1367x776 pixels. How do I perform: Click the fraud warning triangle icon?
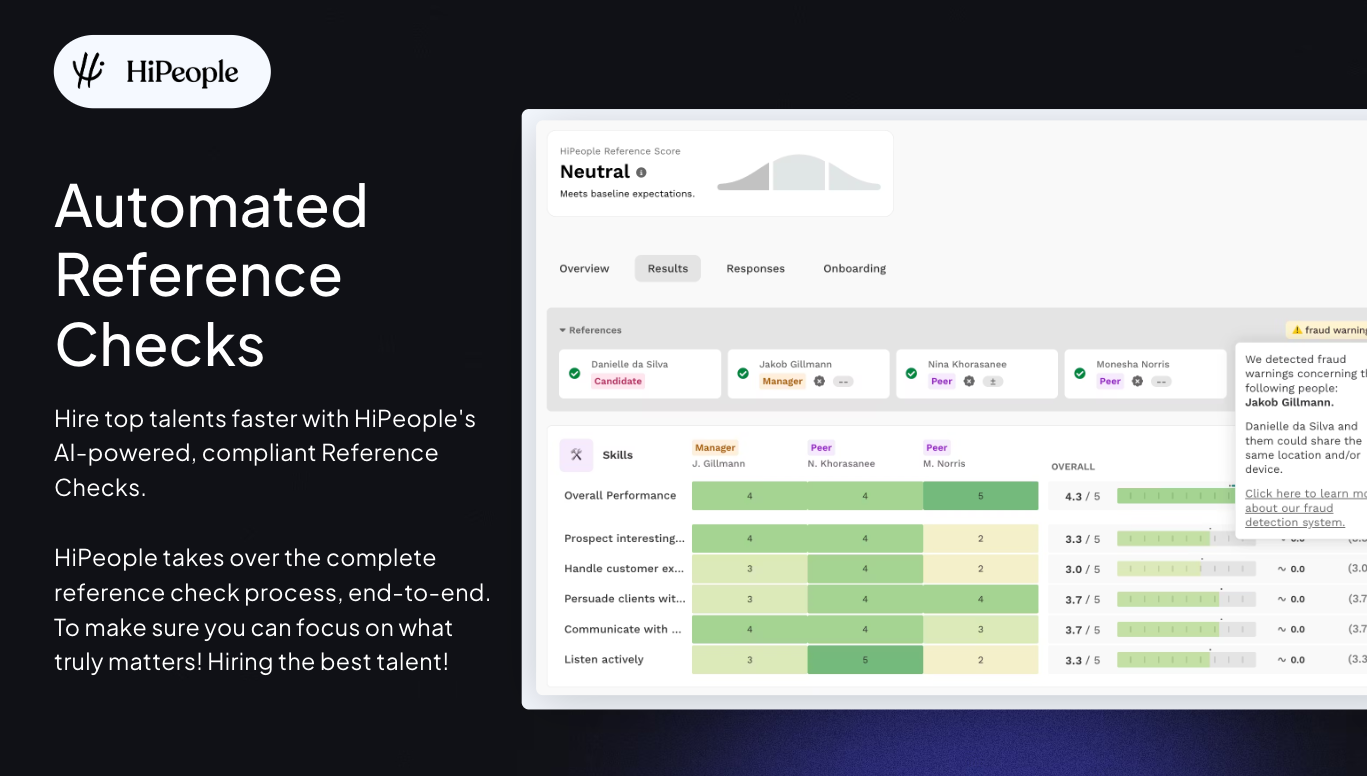[x=1299, y=329]
